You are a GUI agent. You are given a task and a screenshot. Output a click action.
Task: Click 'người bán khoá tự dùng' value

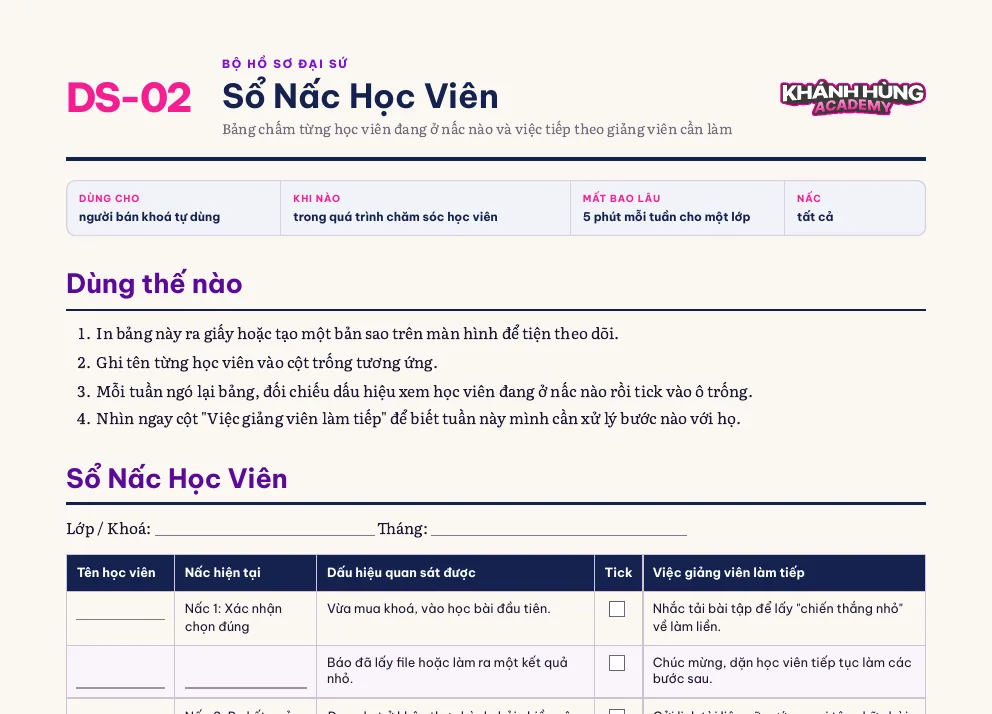pos(149,217)
